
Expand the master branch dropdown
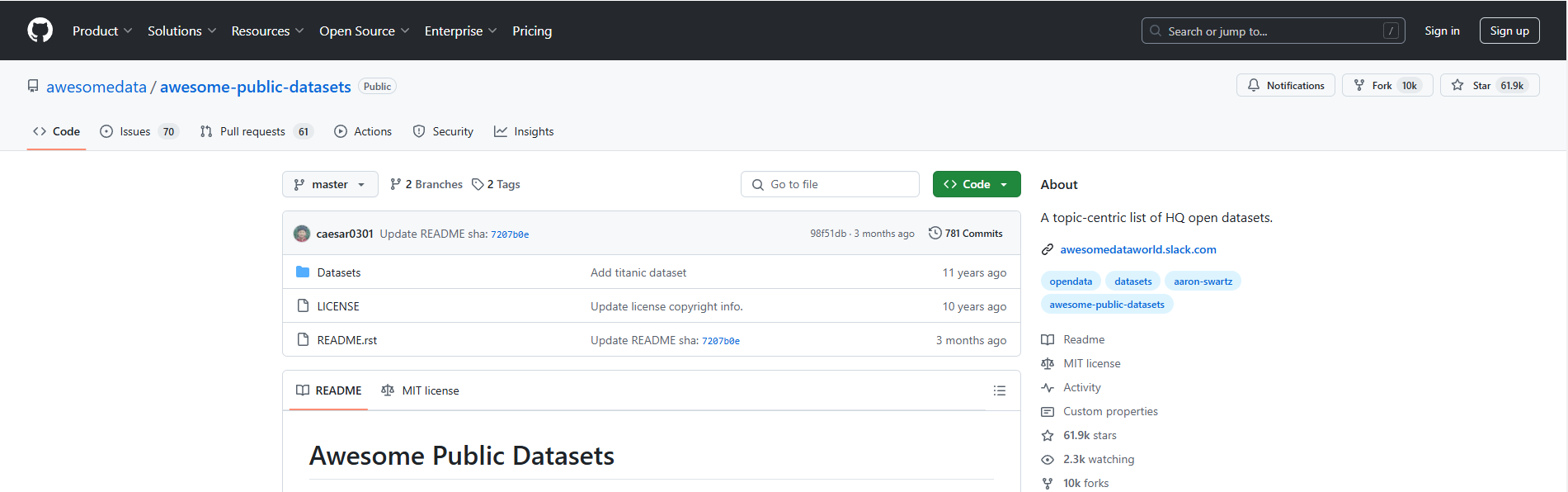[x=330, y=184]
